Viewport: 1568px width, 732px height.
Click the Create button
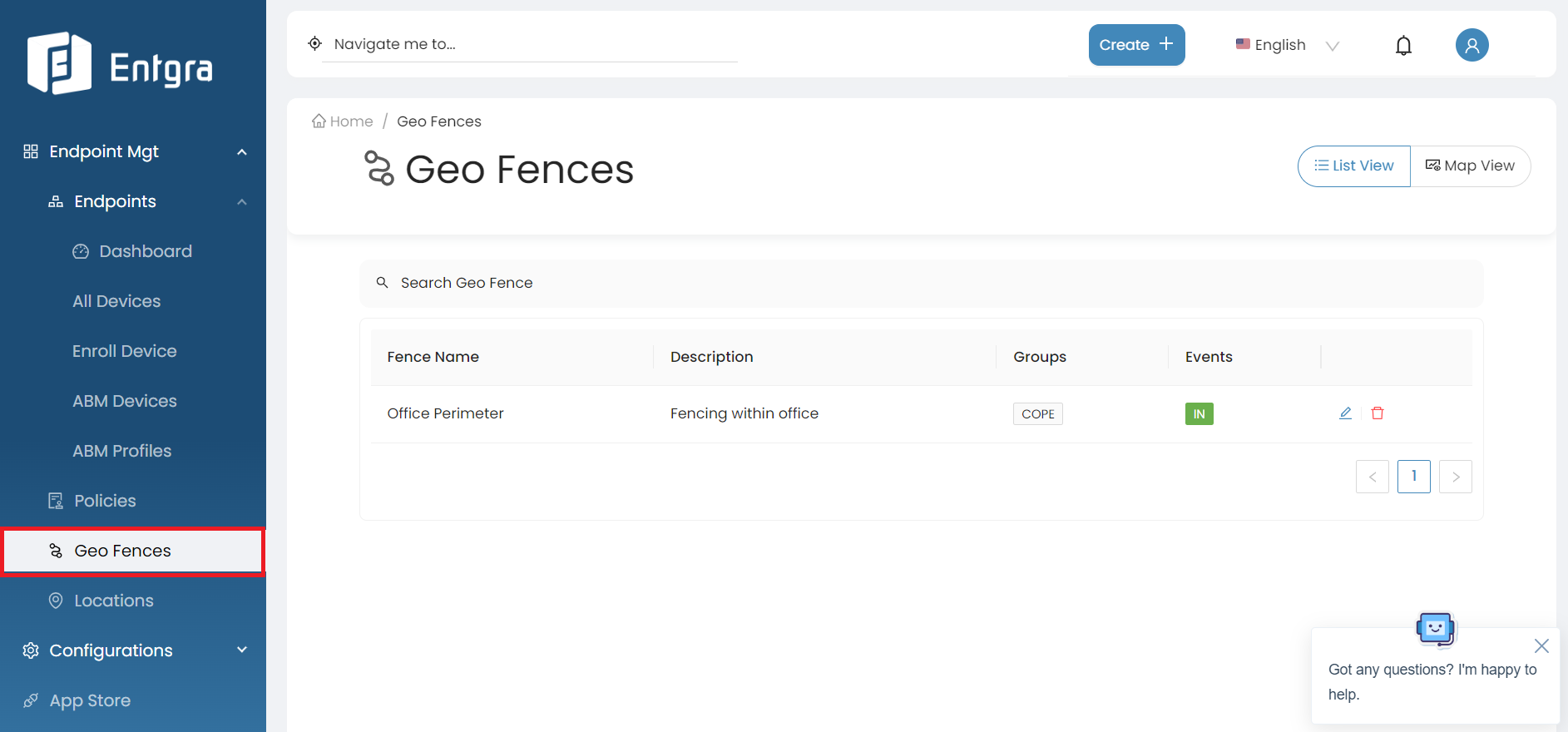click(x=1136, y=45)
